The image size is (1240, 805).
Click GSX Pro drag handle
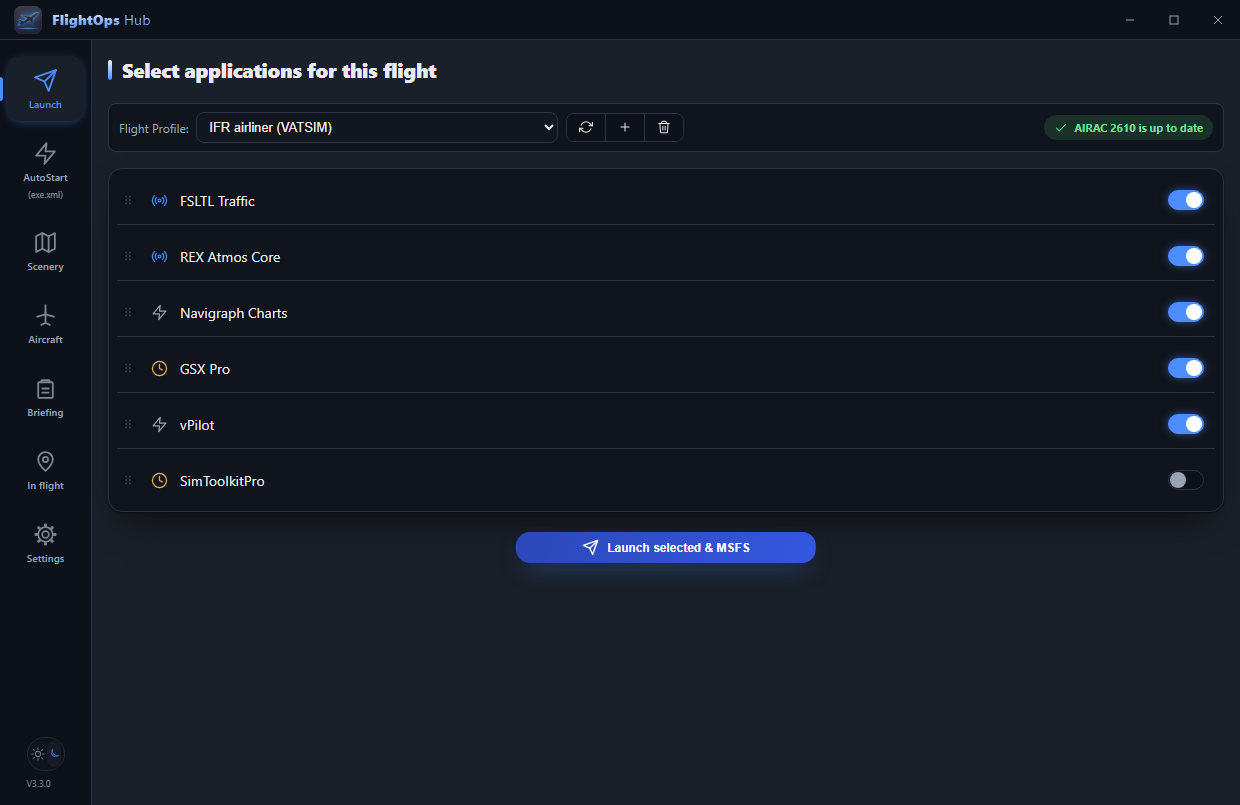click(128, 369)
